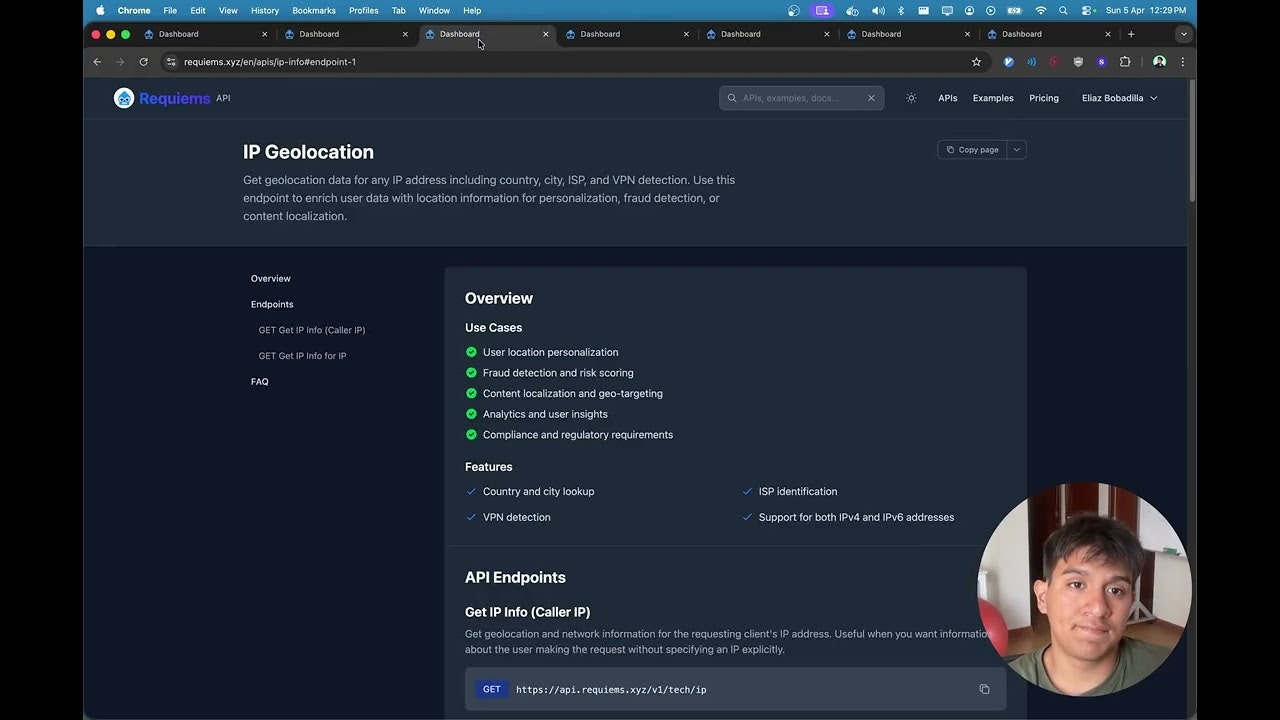Image resolution: width=1280 pixels, height=720 pixels.
Task: Toggle the light/dark theme sun icon
Action: [x=911, y=97]
